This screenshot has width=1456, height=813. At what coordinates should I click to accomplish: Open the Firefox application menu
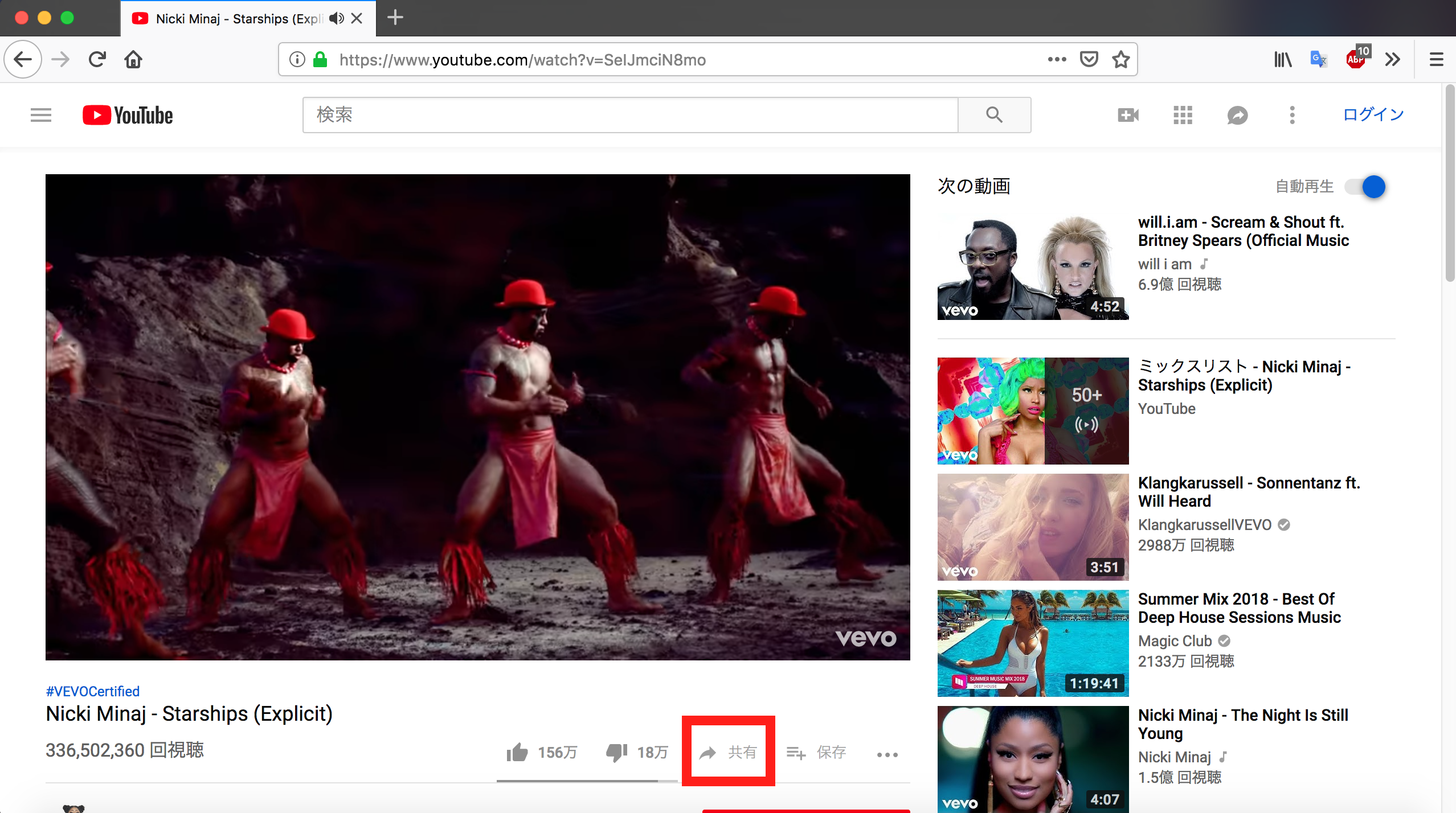tap(1436, 59)
